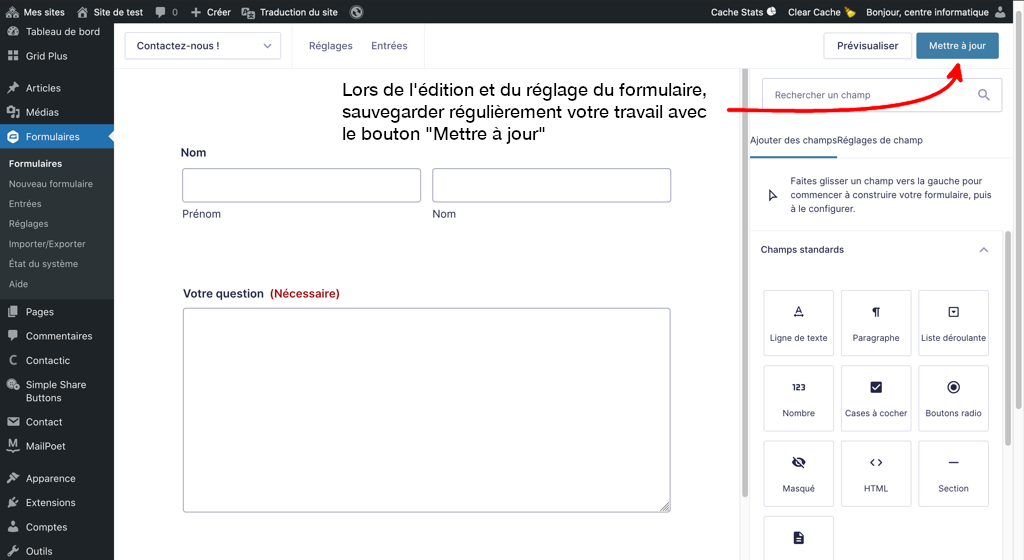Open the Entrées form menu
1024x560 pixels.
[x=389, y=46]
